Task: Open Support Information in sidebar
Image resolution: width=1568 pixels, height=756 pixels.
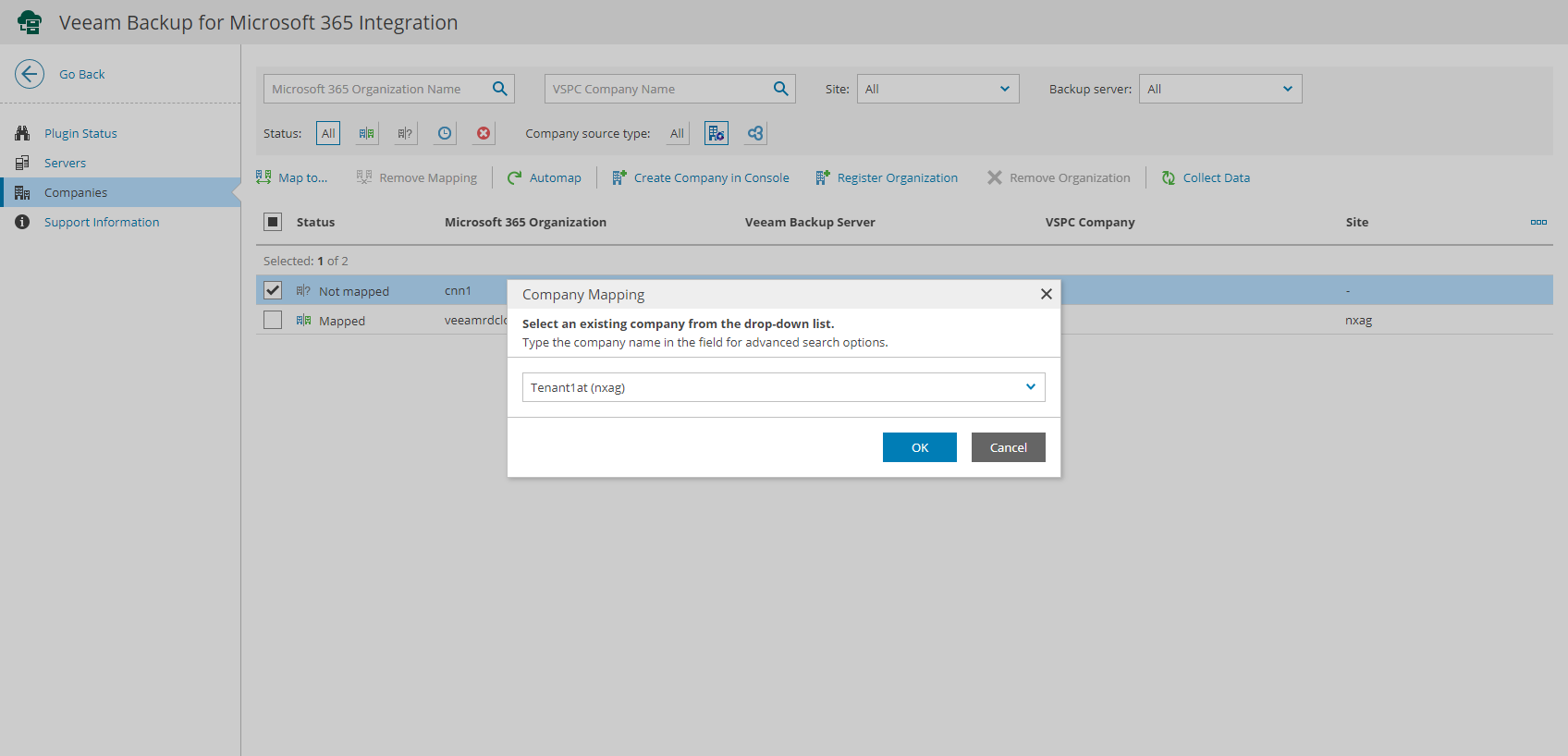Action: point(102,222)
